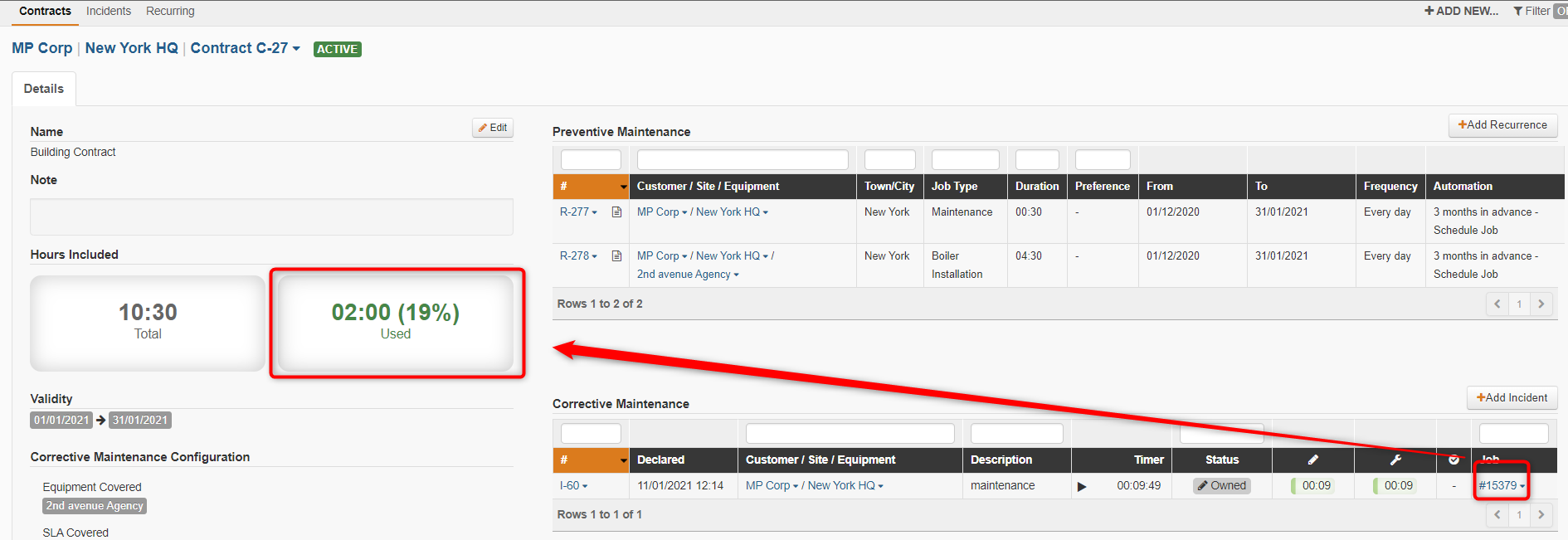Go to next page of Preventive Maintenance
Viewport: 1568px width, 540px height.
point(1541,304)
